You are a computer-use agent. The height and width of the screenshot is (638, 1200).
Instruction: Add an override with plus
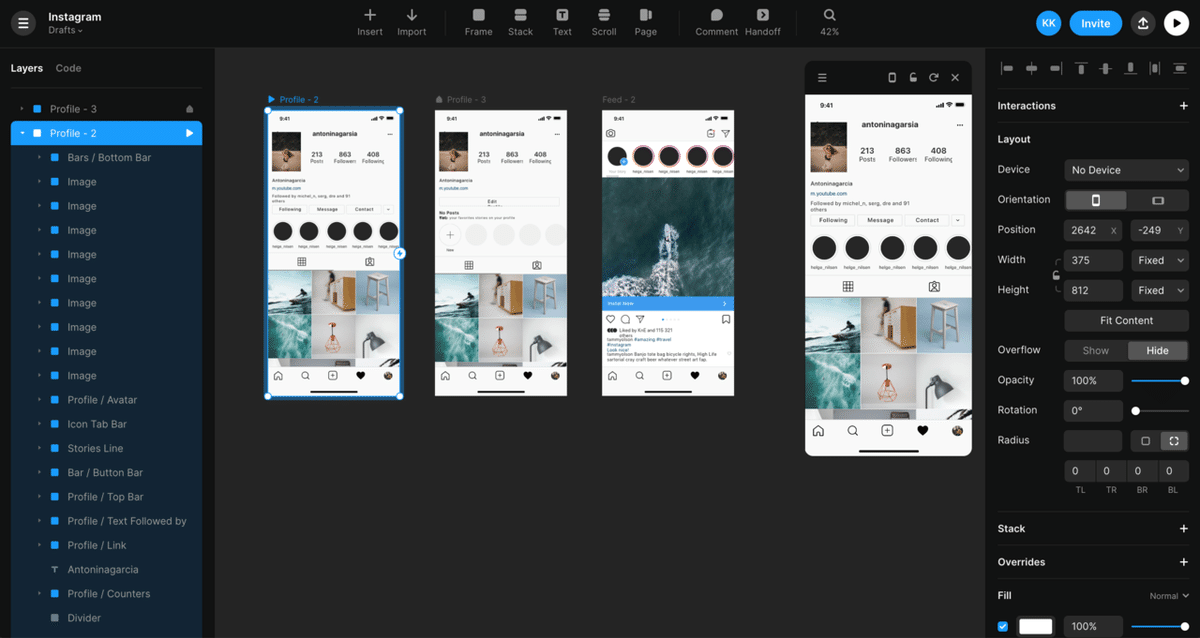pyautogui.click(x=1184, y=562)
